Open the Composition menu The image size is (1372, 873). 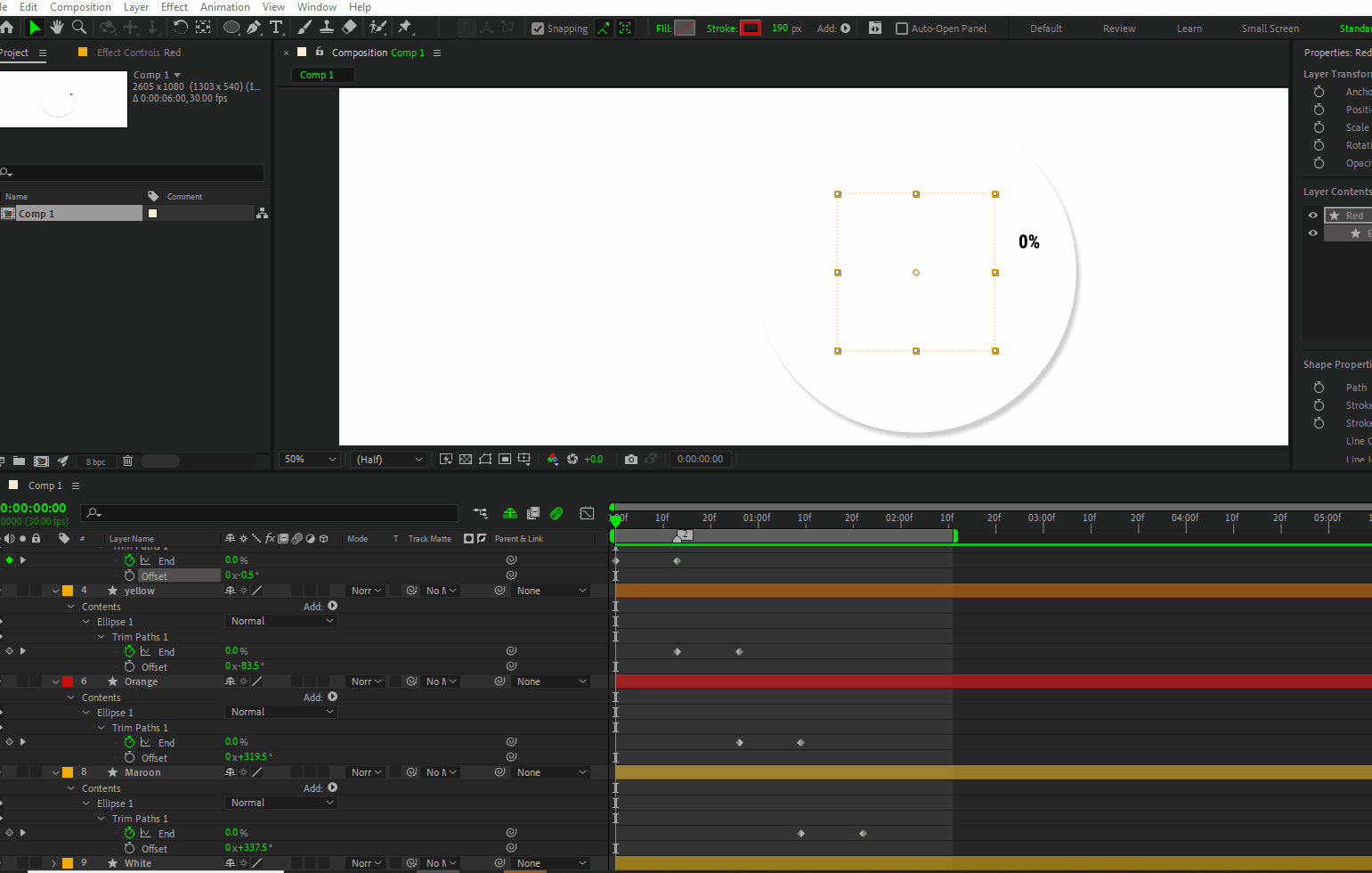[80, 7]
